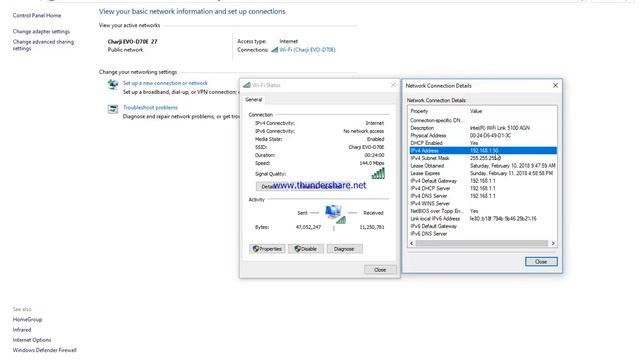Viewport: 640px width, 360px height.
Task: Open Windows Defender Firewall link
Action: [44, 350]
